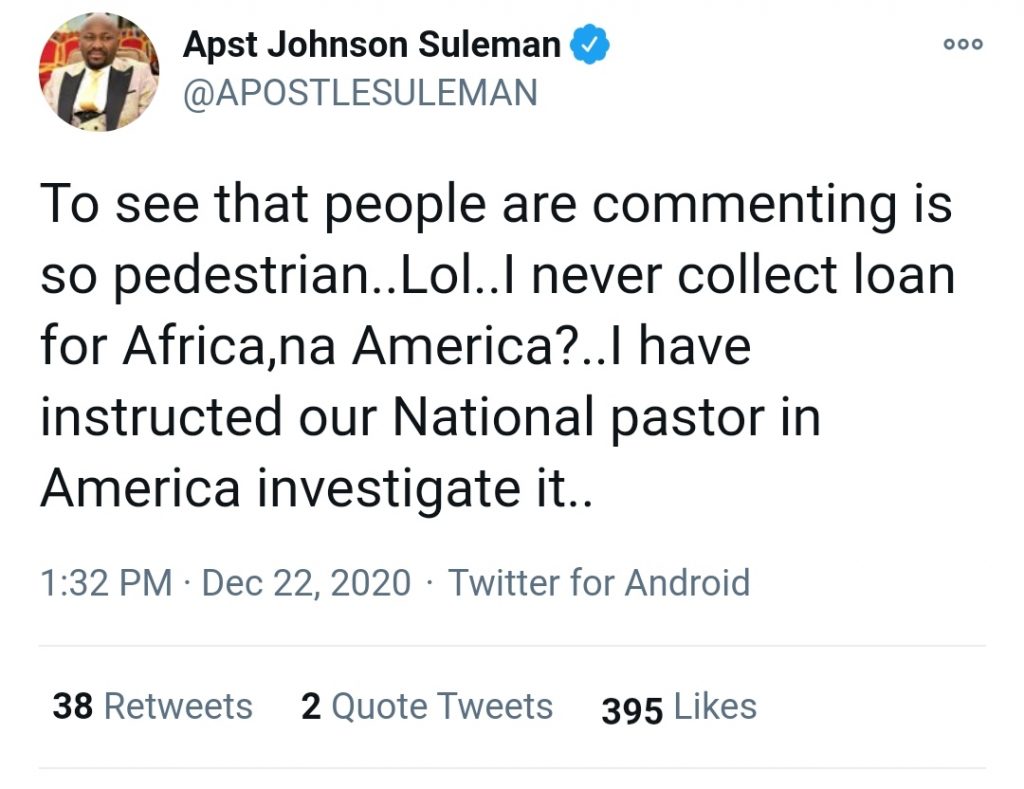Open Apst Johnson Suleman's profile picture
The width and height of the screenshot is (1024, 789).
pos(98,71)
